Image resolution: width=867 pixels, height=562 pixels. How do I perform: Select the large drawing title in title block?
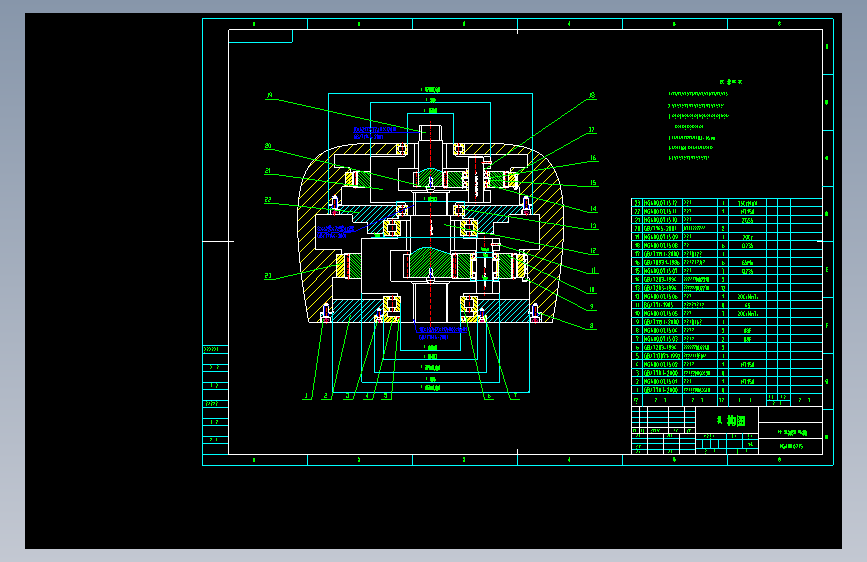pyautogui.click(x=730, y=421)
